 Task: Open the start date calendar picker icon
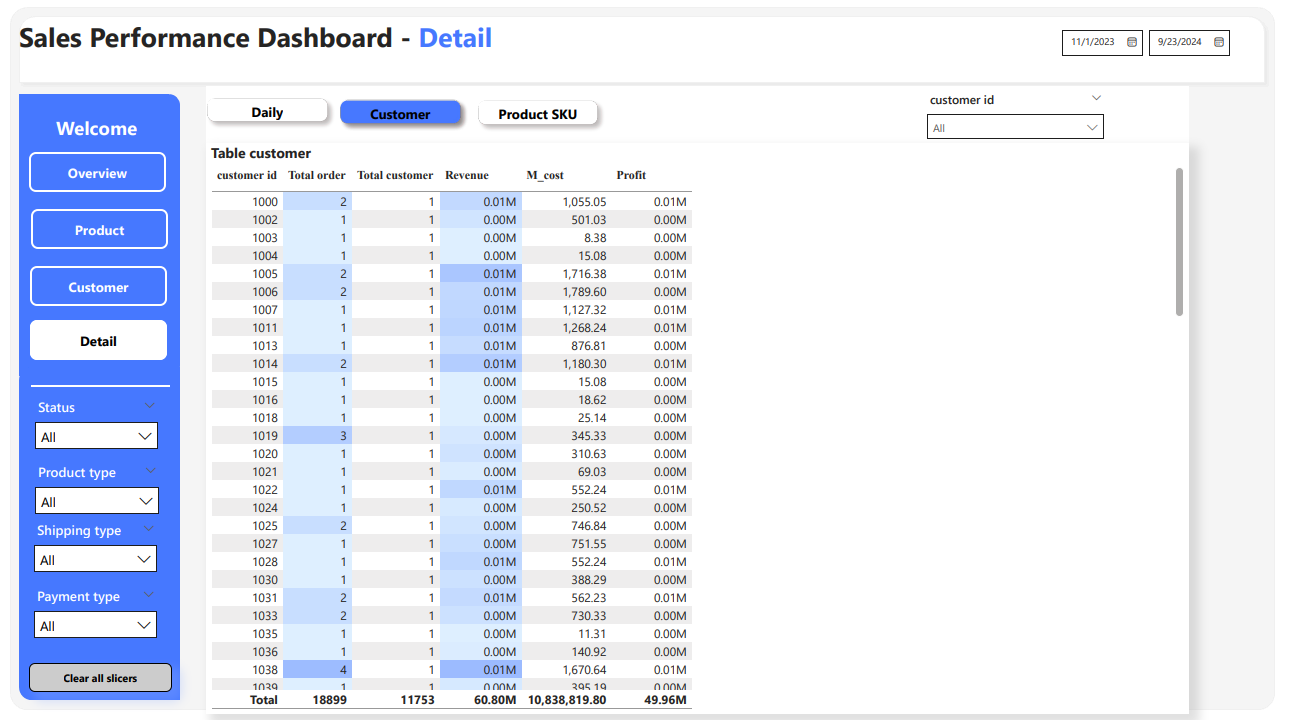[1132, 42]
